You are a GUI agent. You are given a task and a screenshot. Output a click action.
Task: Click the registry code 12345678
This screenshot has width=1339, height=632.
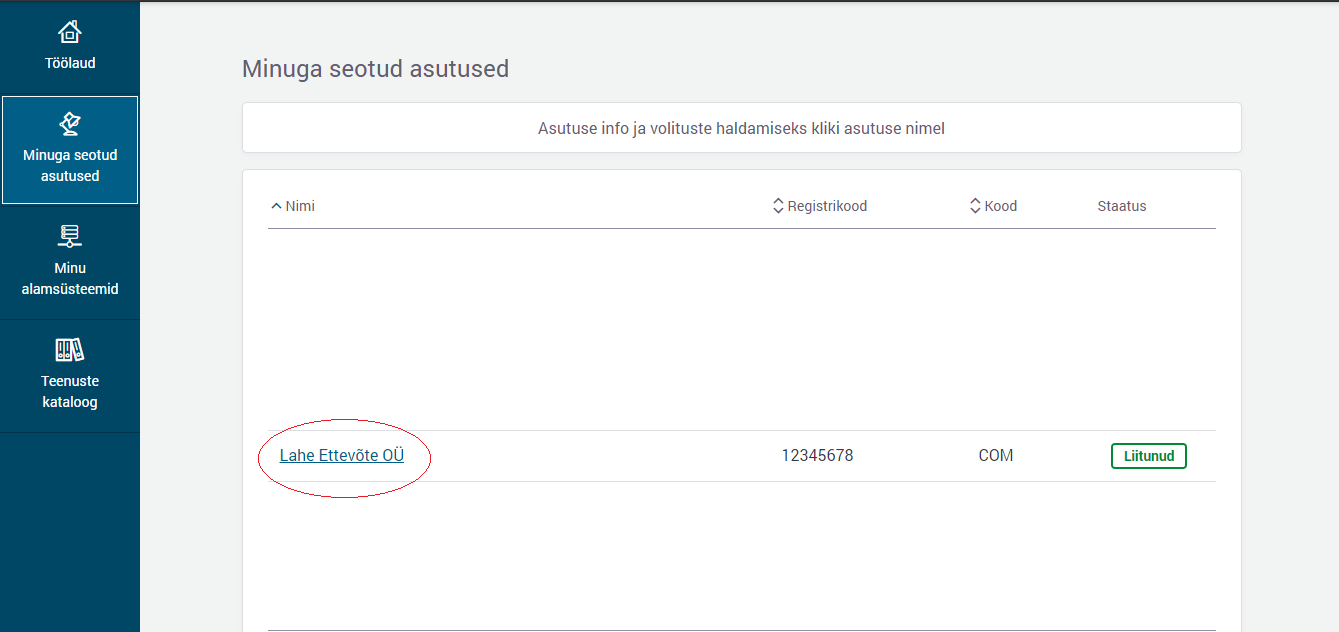(817, 456)
